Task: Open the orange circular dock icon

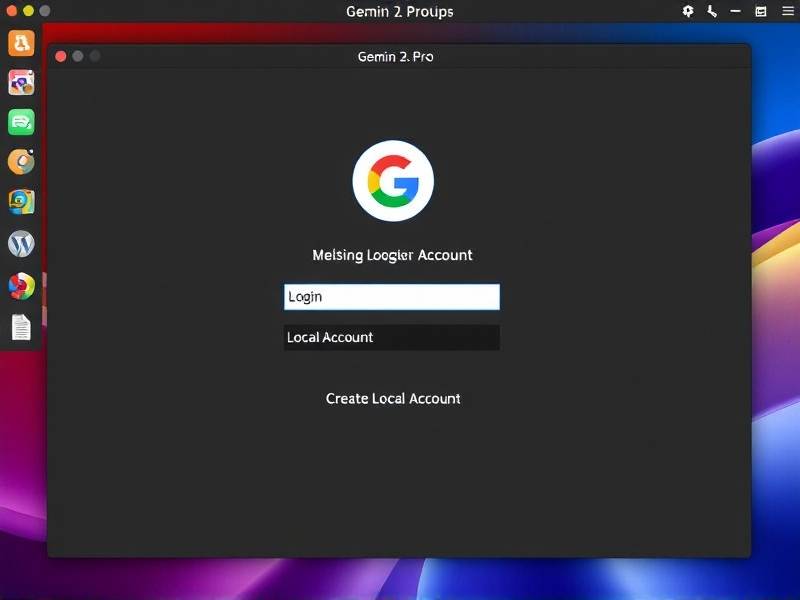Action: point(21,162)
